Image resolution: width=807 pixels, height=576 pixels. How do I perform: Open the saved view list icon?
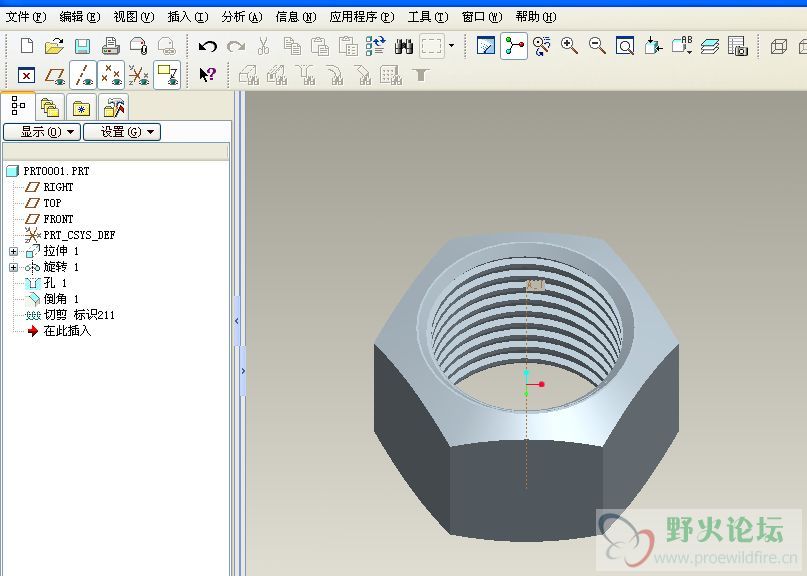(682, 46)
